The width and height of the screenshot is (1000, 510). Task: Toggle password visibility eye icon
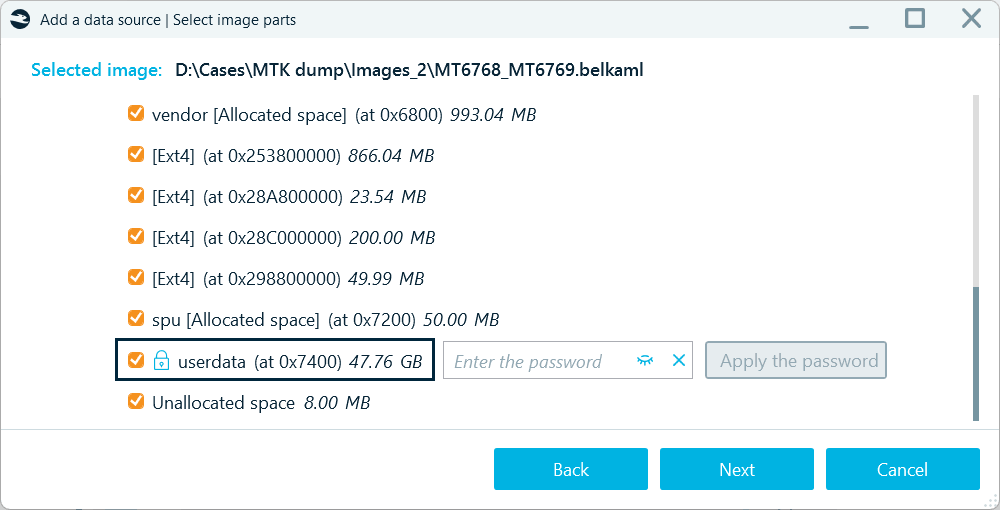tap(645, 361)
